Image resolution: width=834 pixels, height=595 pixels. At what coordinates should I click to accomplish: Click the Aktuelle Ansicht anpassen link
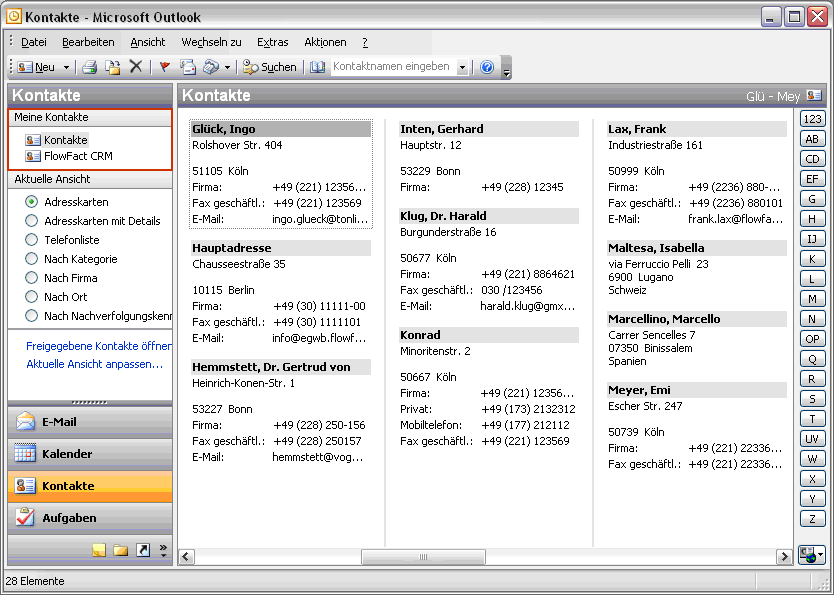click(x=95, y=364)
